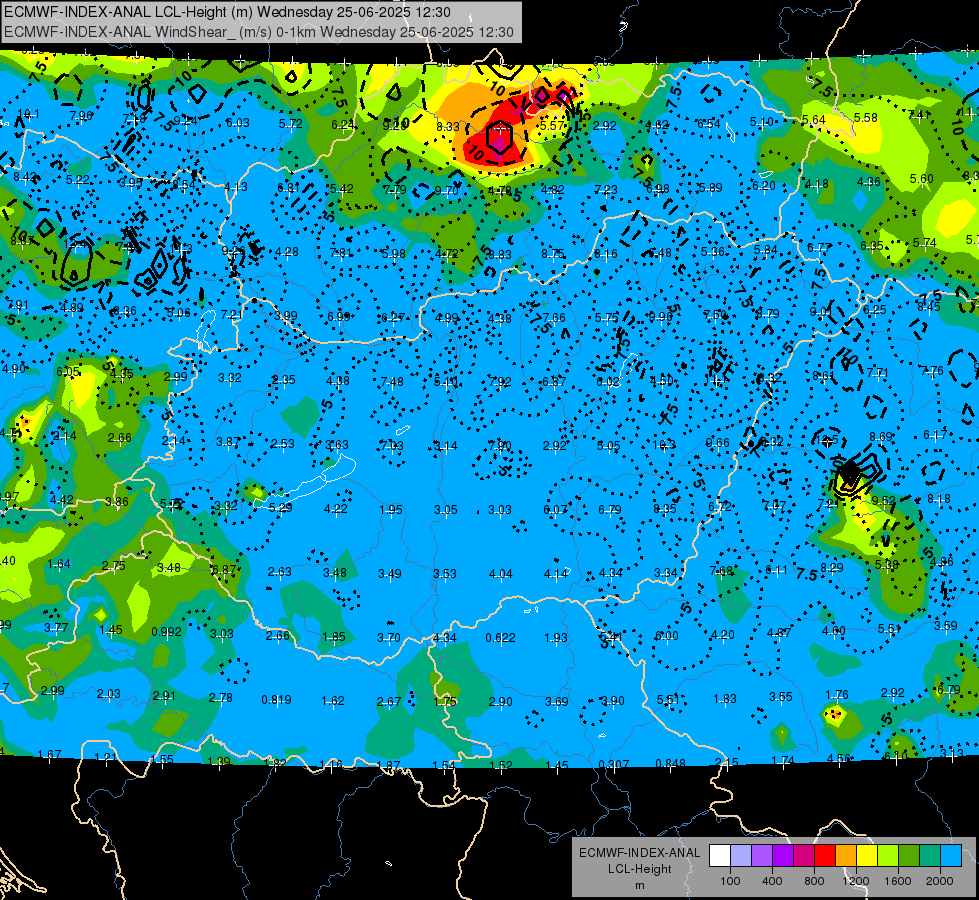Click the teal legend swatch
The height and width of the screenshot is (900, 979).
(930, 856)
